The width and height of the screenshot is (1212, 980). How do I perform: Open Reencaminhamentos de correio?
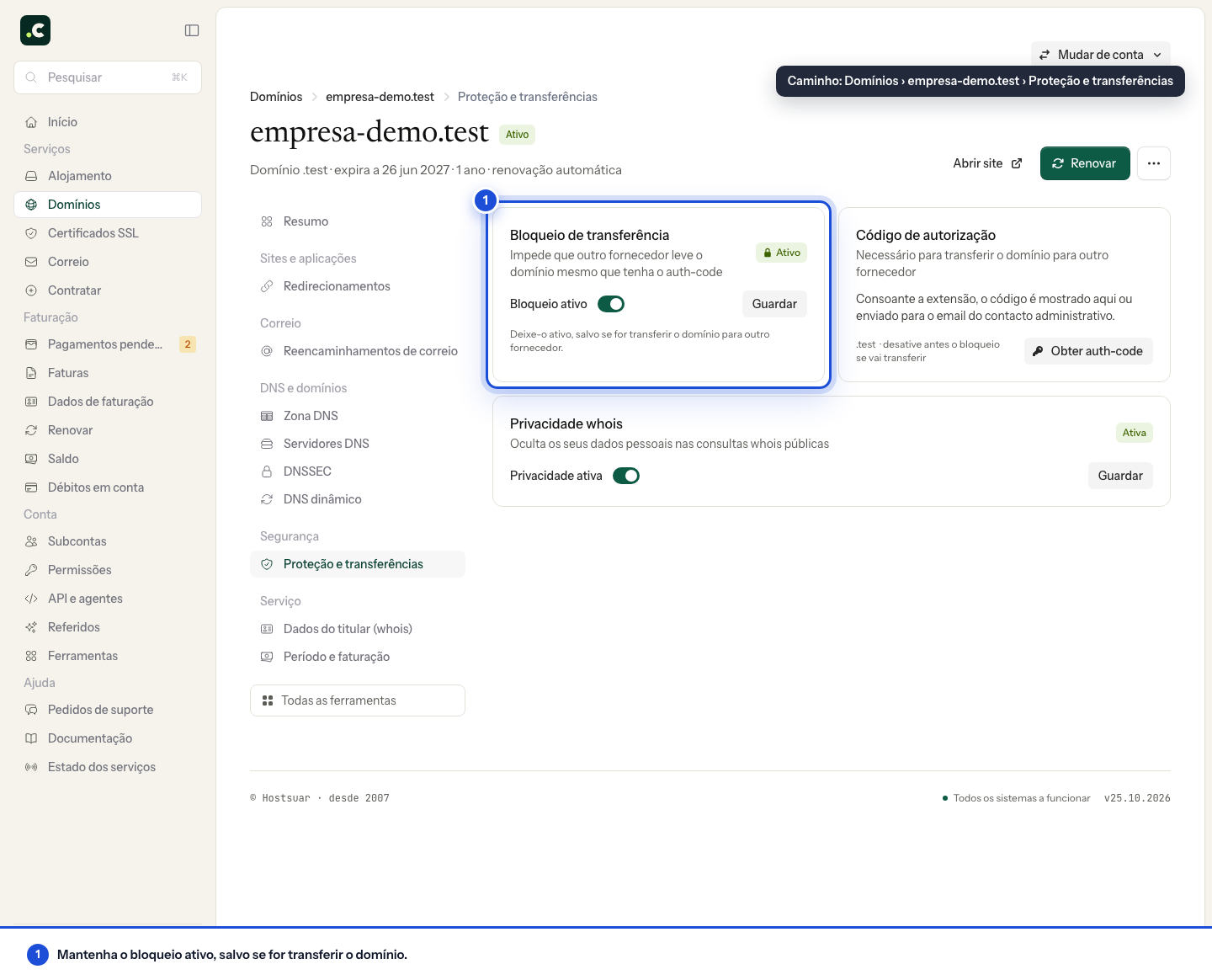click(358, 351)
